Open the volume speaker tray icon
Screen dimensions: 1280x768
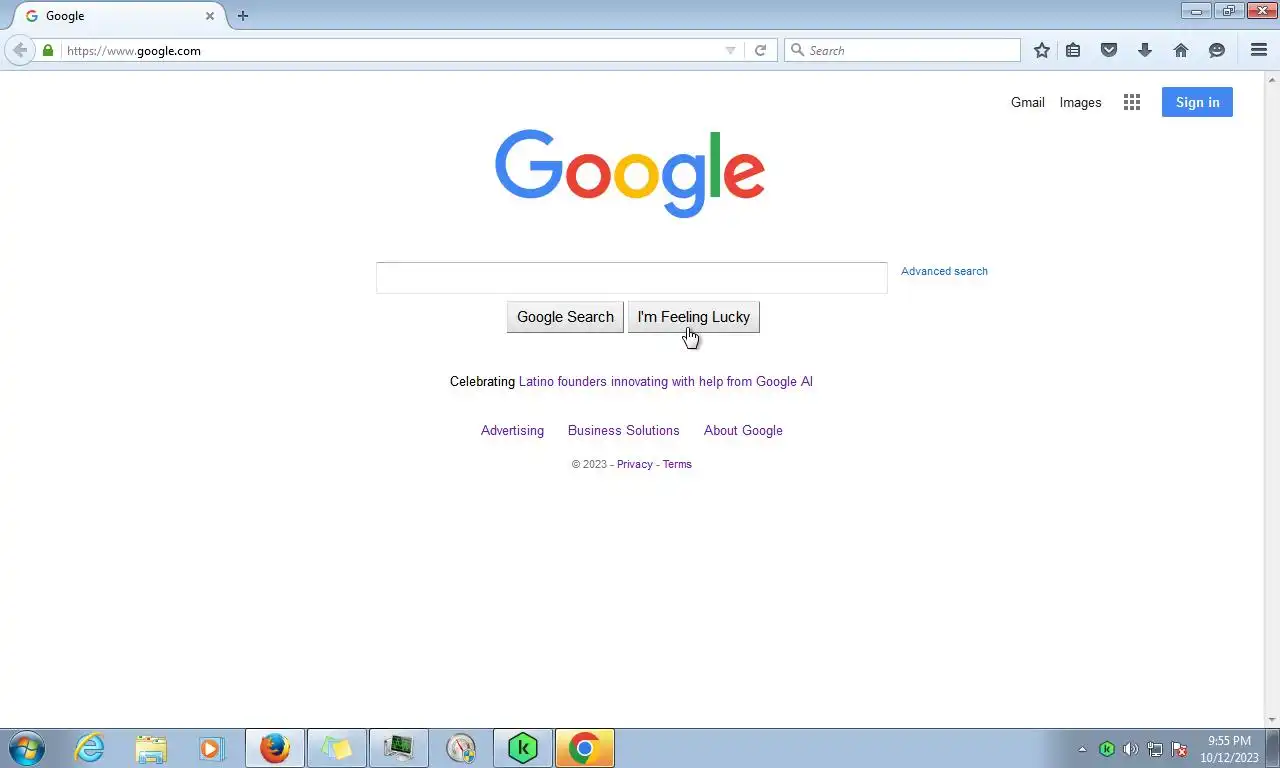(1131, 749)
